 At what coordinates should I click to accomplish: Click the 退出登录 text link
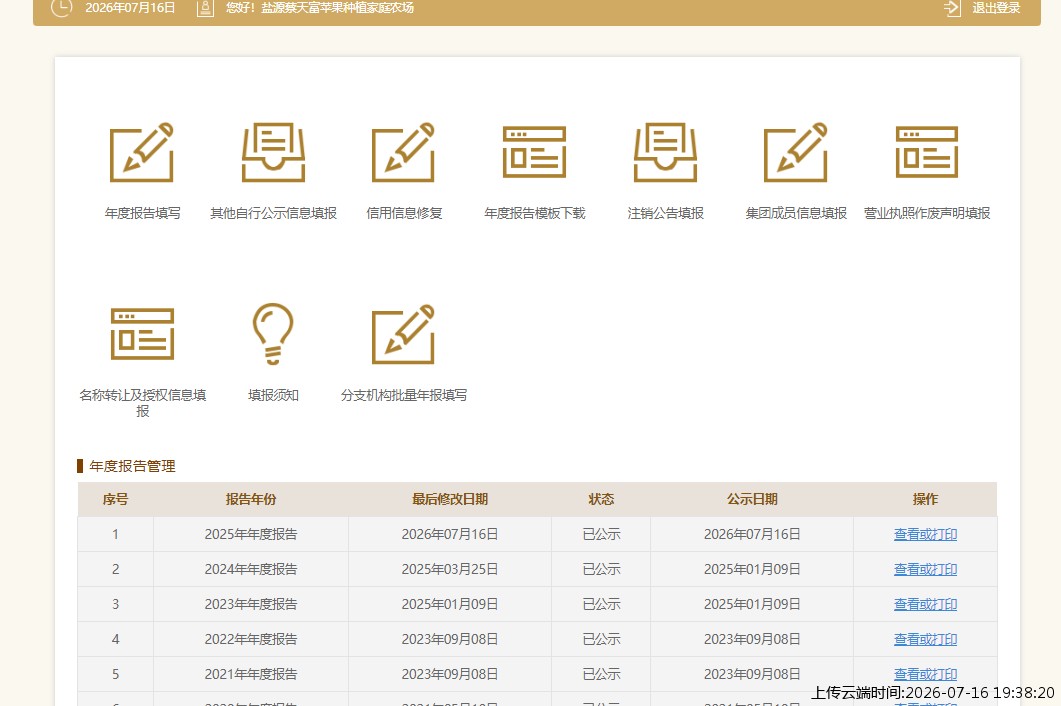tap(996, 8)
